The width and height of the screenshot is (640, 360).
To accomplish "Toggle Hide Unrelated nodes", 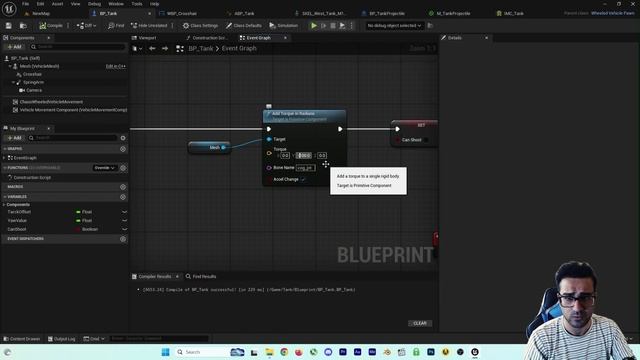I will [149, 26].
